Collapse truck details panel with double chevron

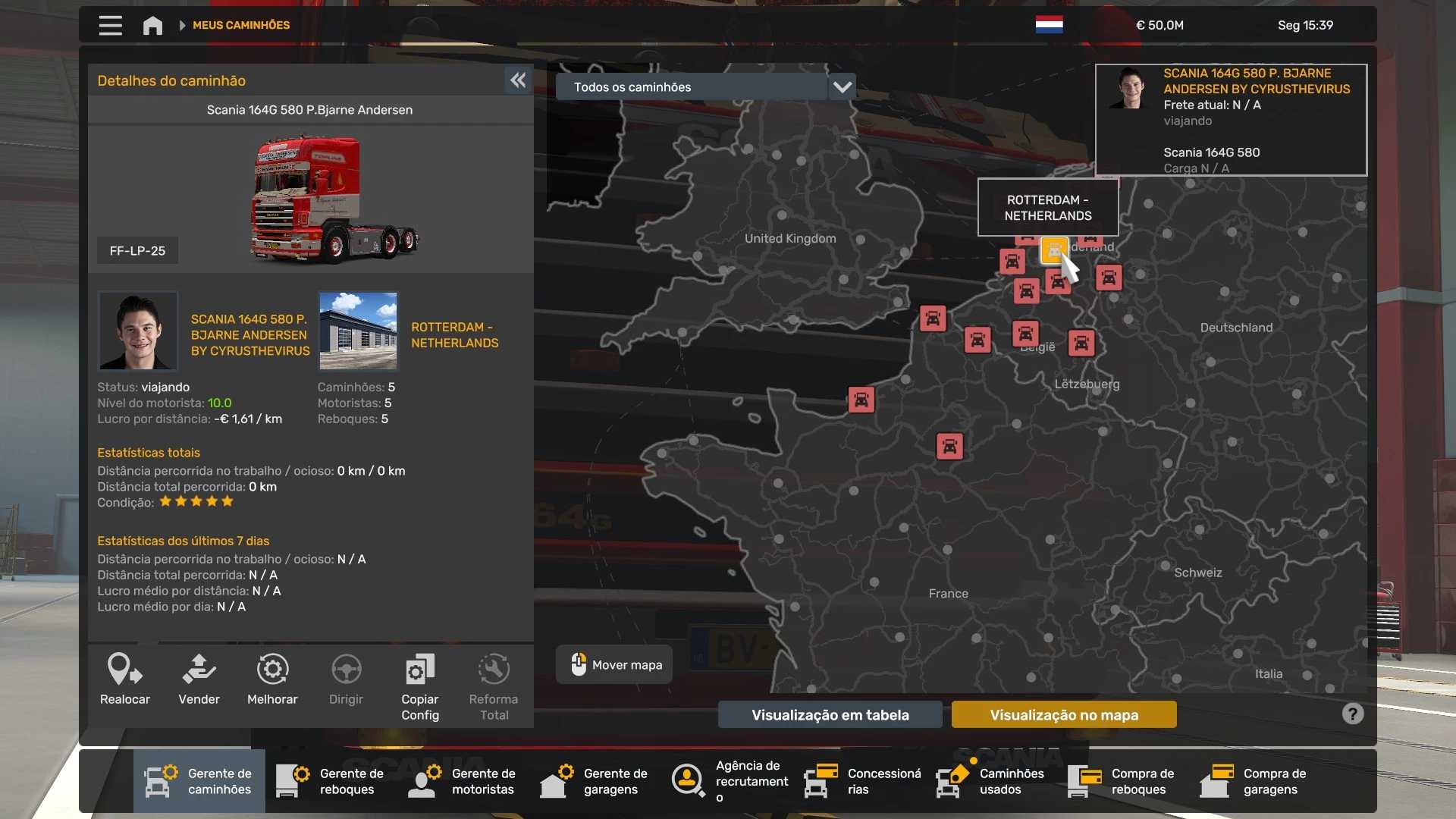click(x=518, y=80)
